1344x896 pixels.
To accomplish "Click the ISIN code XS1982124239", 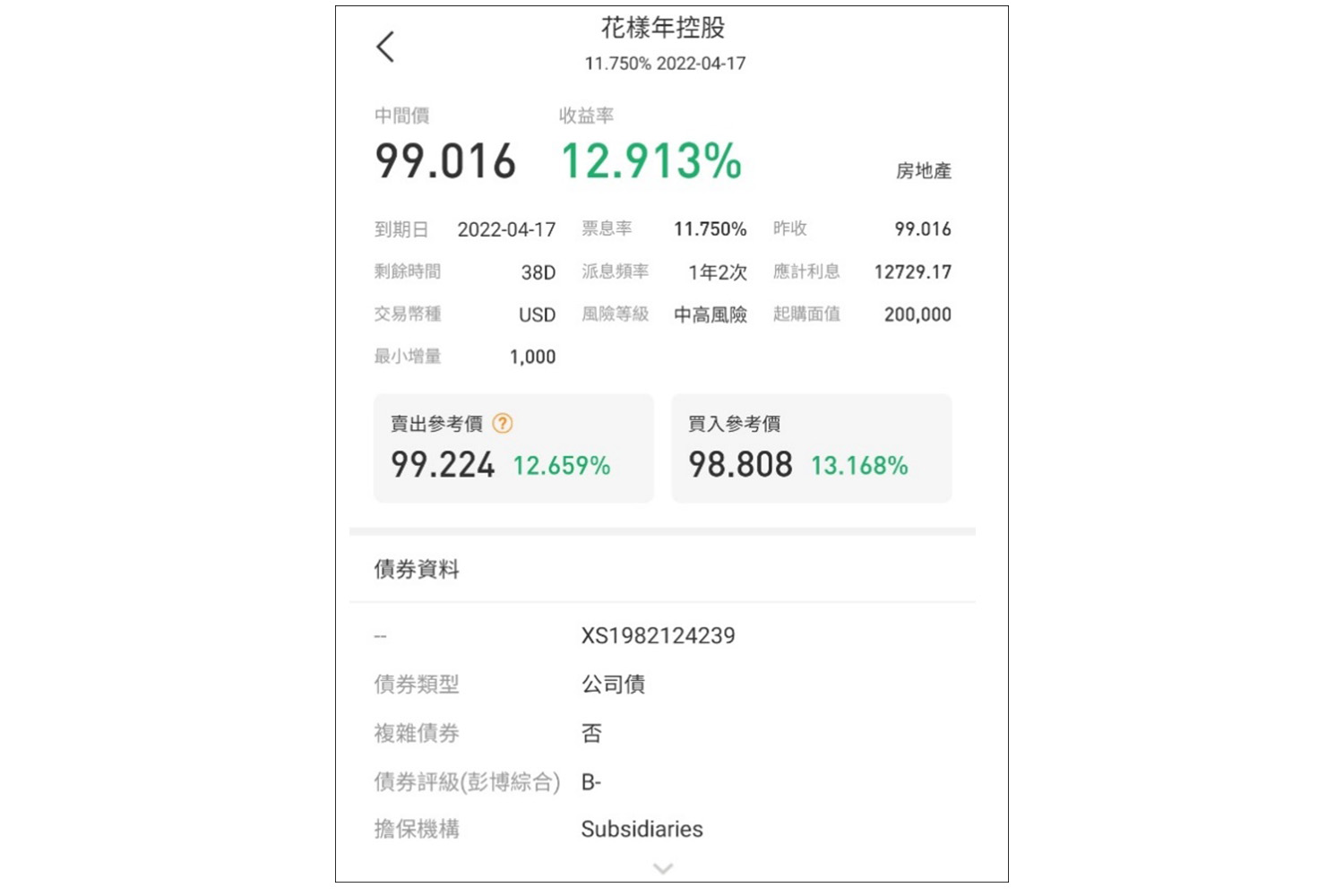I will point(659,636).
